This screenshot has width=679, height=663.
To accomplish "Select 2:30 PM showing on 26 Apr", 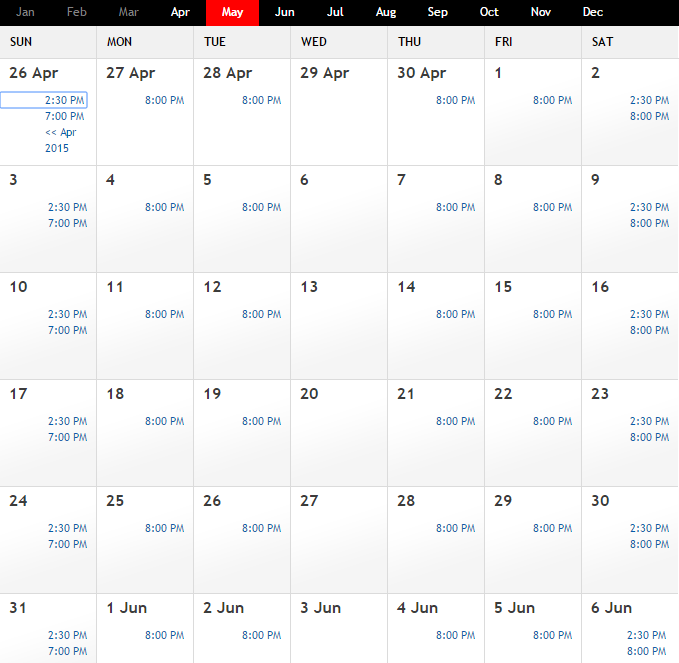I will click(65, 100).
